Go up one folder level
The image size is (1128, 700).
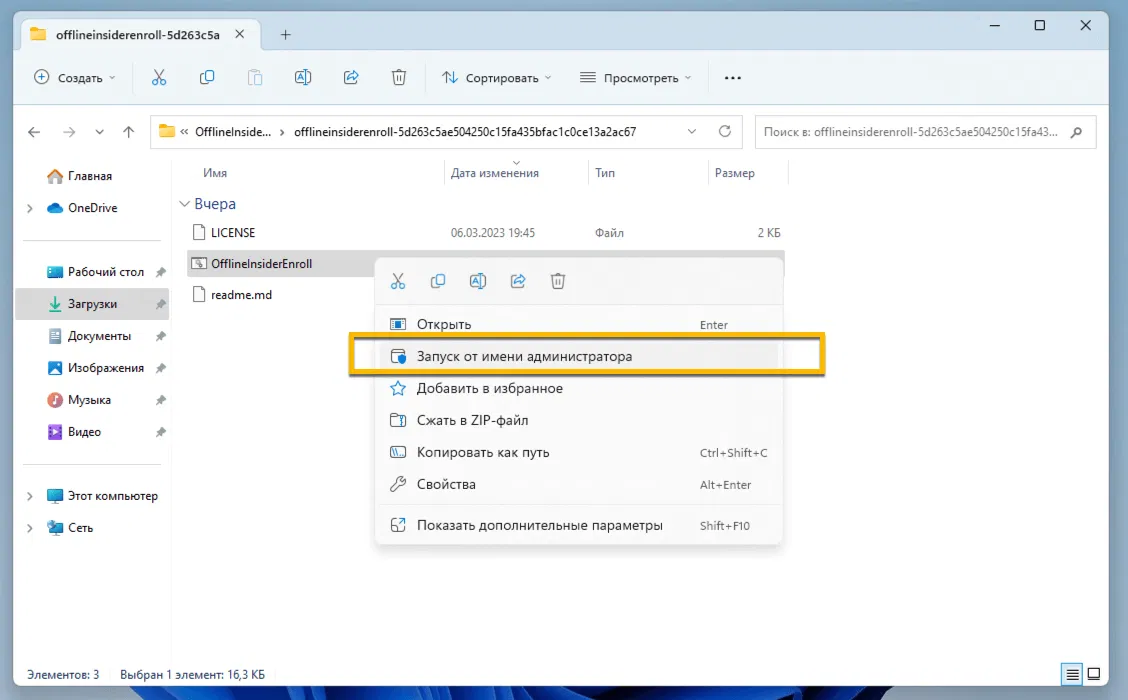tap(129, 132)
